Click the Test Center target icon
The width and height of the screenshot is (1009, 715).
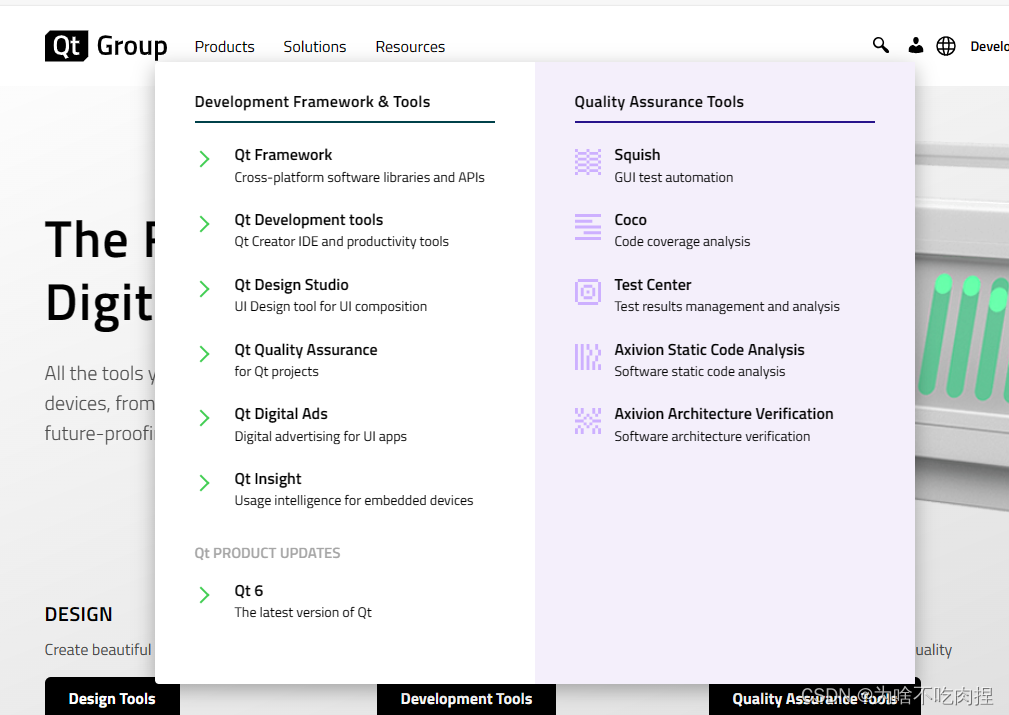coord(588,292)
